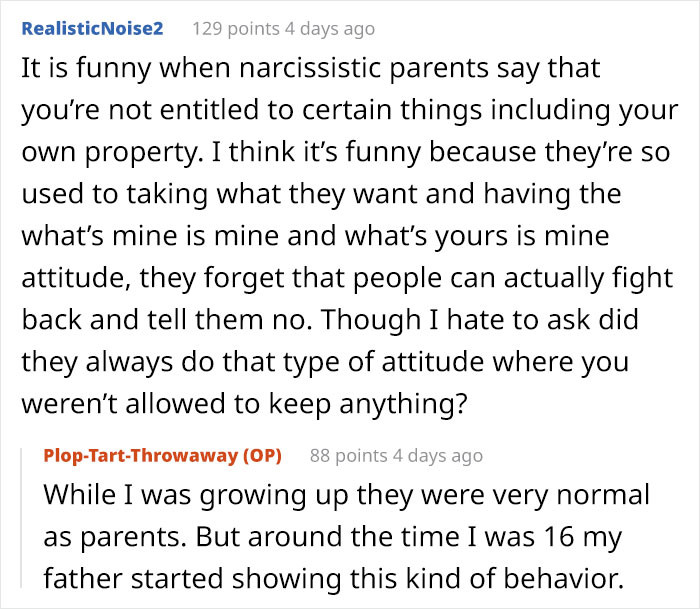Collapse the reply using the left thread line
700x609 pixels.
[x=22, y=520]
